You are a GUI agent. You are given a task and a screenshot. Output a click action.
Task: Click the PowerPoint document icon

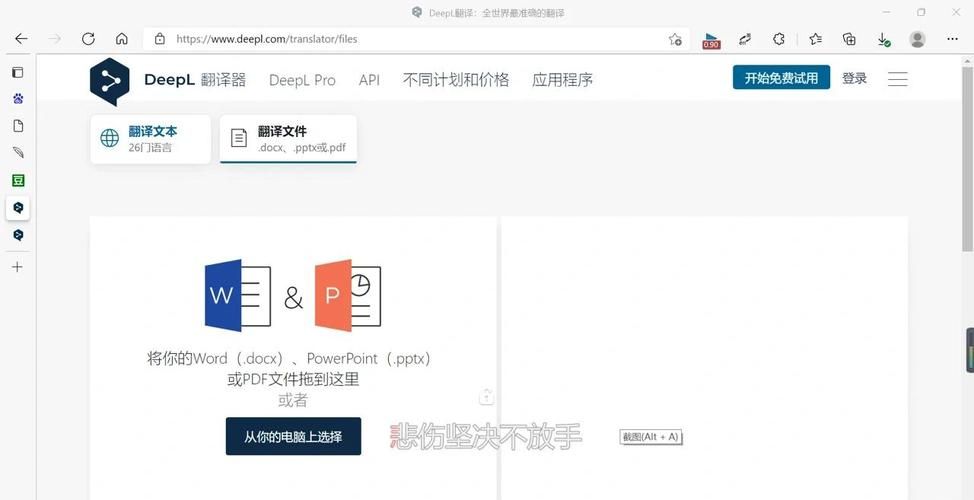pyautogui.click(x=348, y=295)
